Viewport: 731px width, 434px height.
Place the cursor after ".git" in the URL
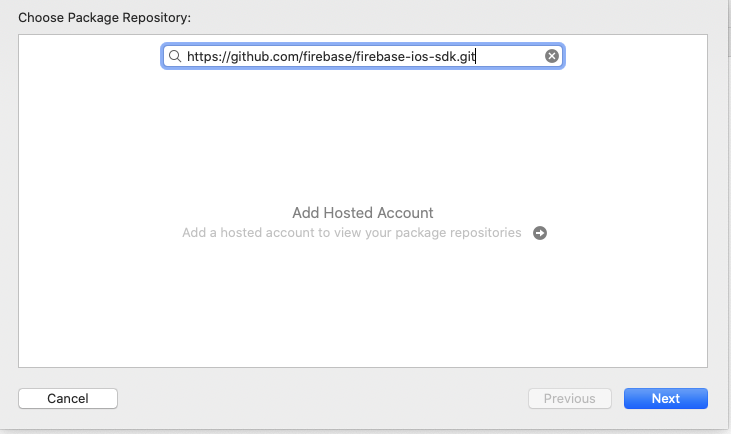click(x=477, y=57)
